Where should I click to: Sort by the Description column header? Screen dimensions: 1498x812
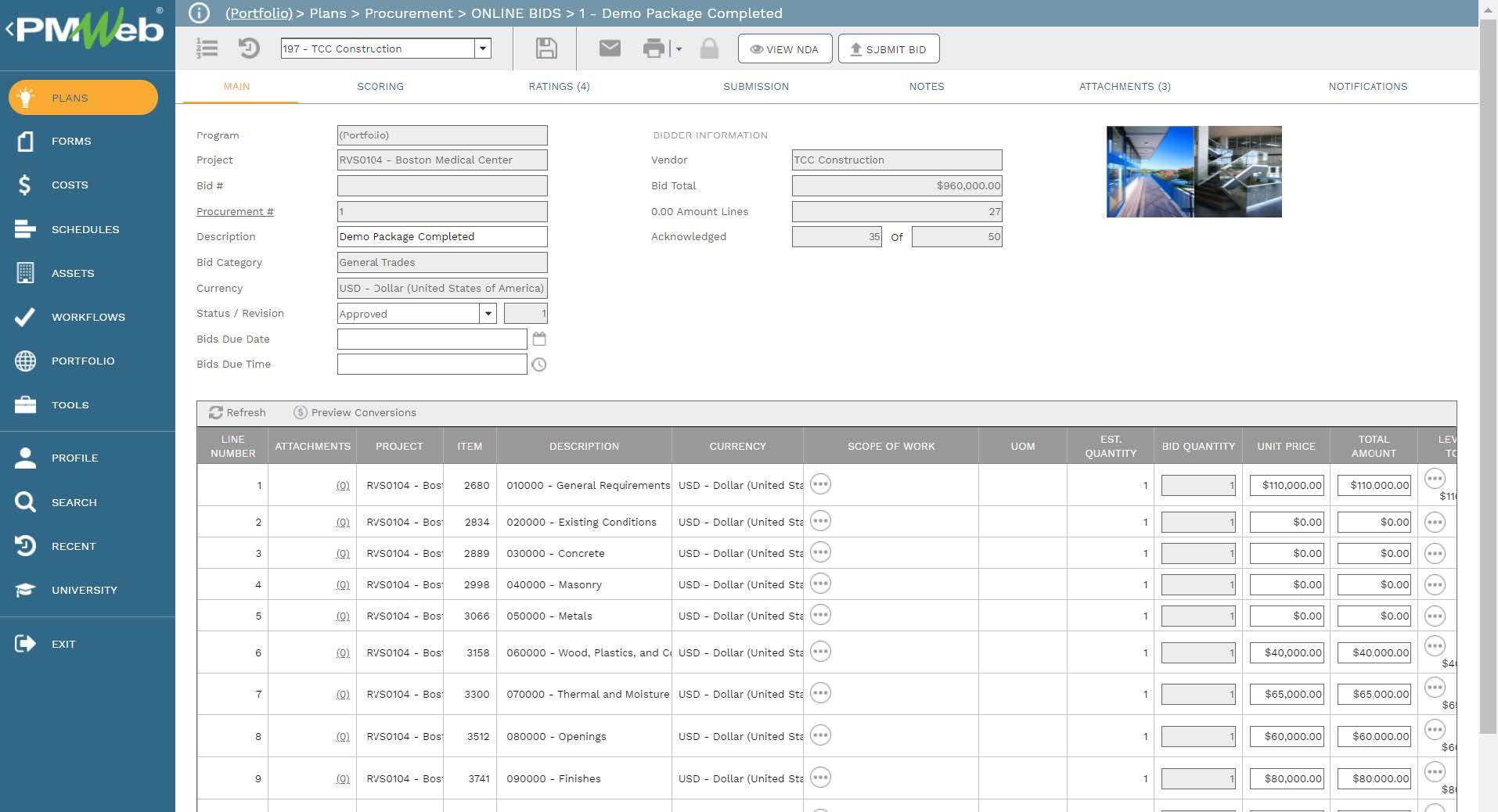pyautogui.click(x=584, y=446)
